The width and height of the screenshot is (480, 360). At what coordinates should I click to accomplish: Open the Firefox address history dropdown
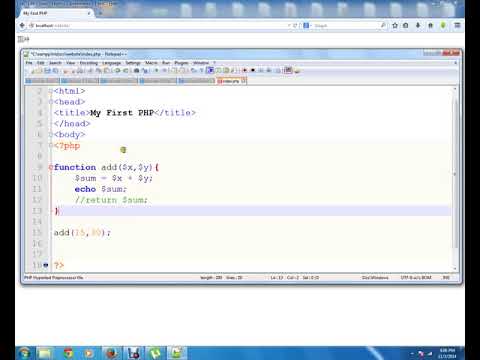pyautogui.click(x=289, y=25)
